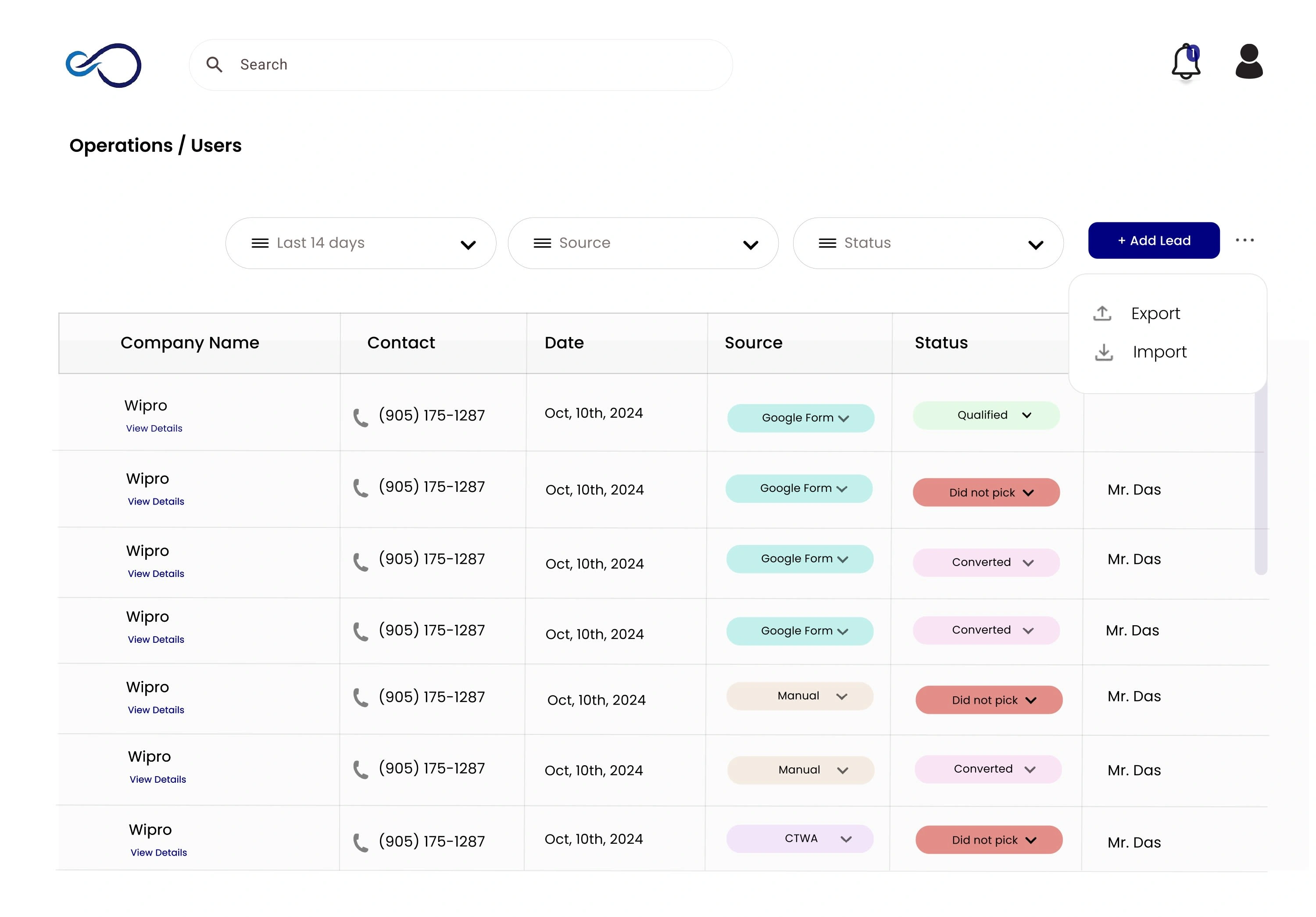The width and height of the screenshot is (1316, 917).
Task: Click the Export upload icon
Action: click(1101, 314)
